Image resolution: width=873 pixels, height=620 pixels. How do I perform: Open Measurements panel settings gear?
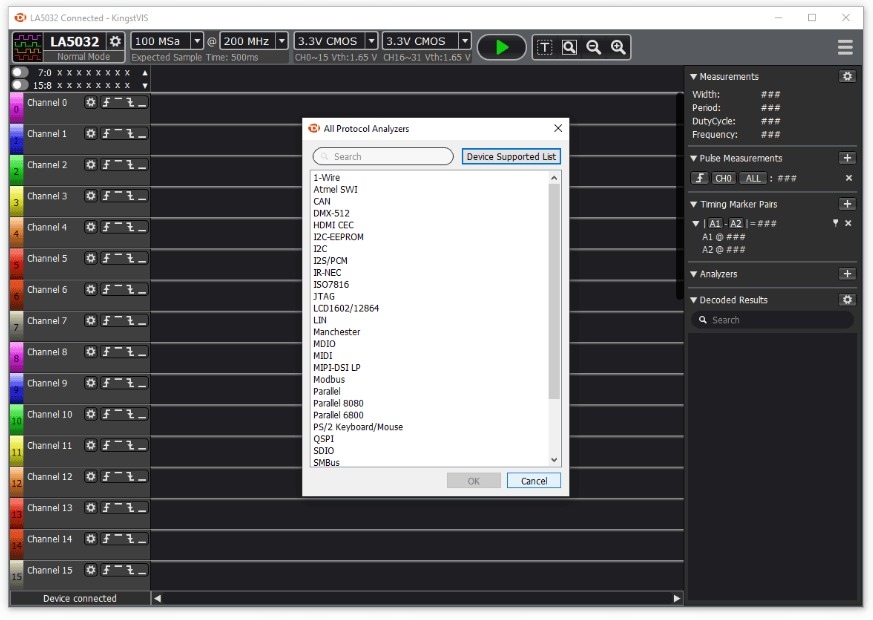pos(847,76)
